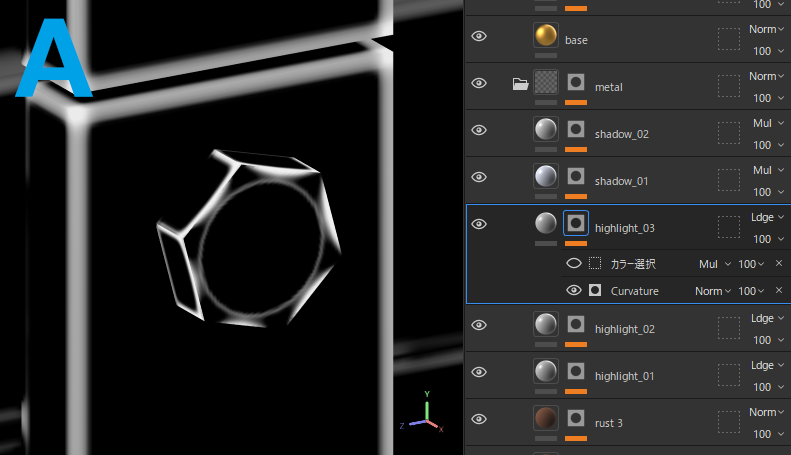Select the mask thumbnail of highlight_03

576,224
